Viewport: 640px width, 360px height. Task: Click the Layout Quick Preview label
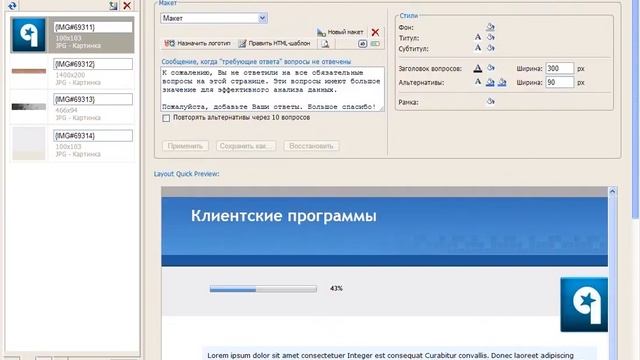click(x=187, y=174)
